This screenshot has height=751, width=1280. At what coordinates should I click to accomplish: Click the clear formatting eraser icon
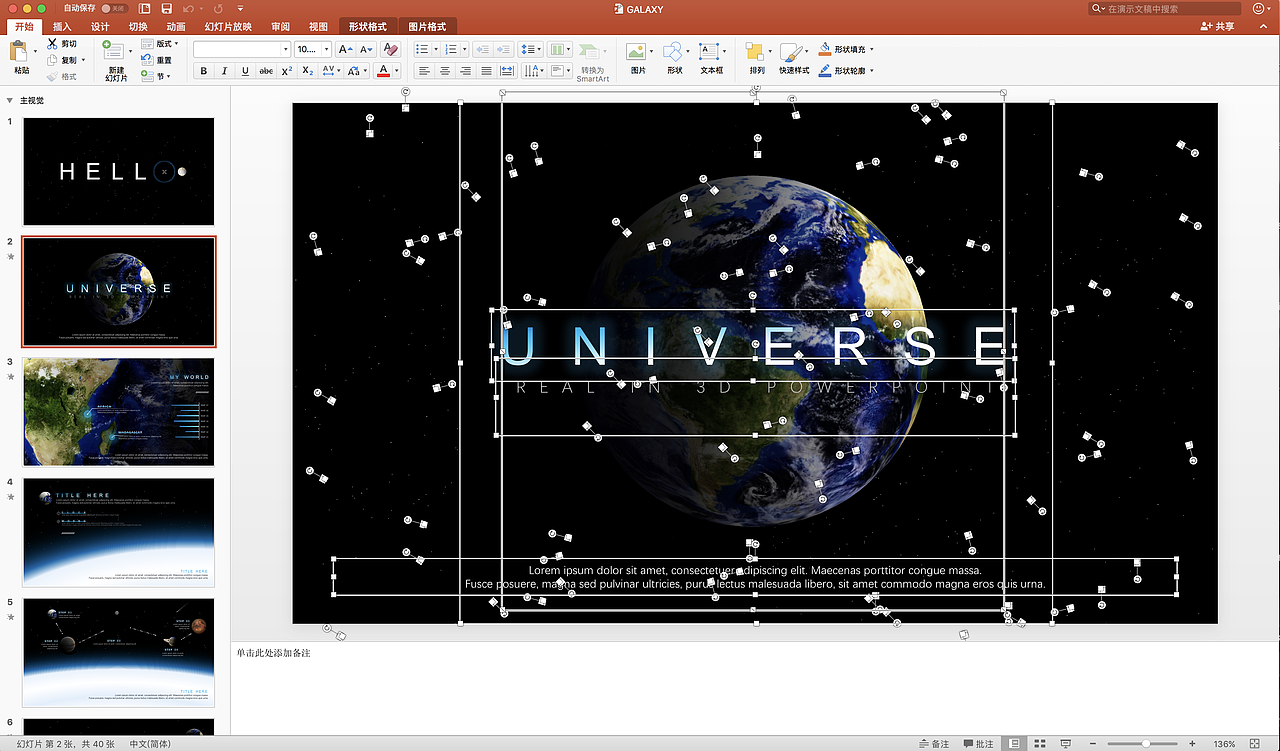coord(390,49)
